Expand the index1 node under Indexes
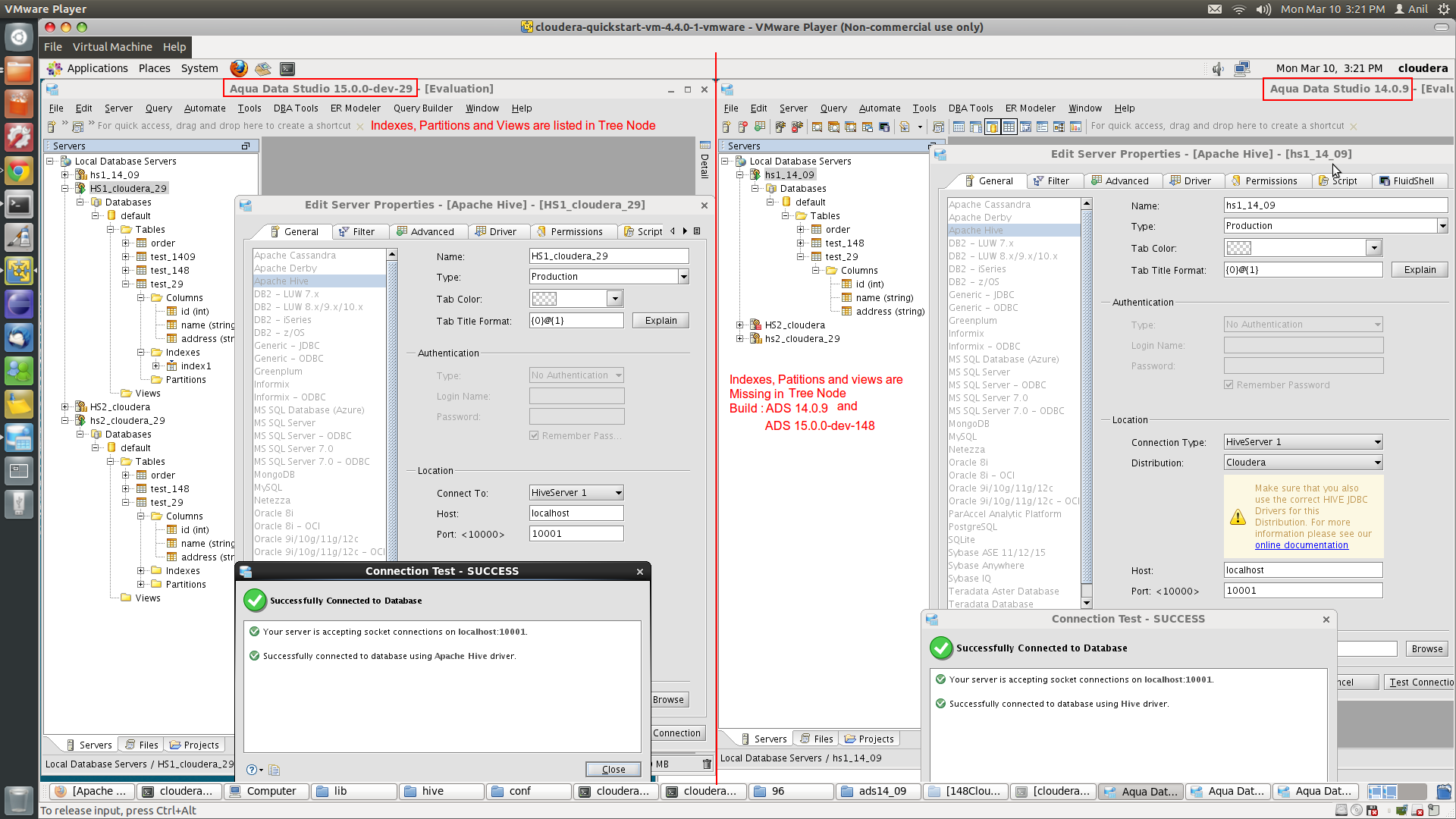The width and height of the screenshot is (1456, 819). coord(156,366)
